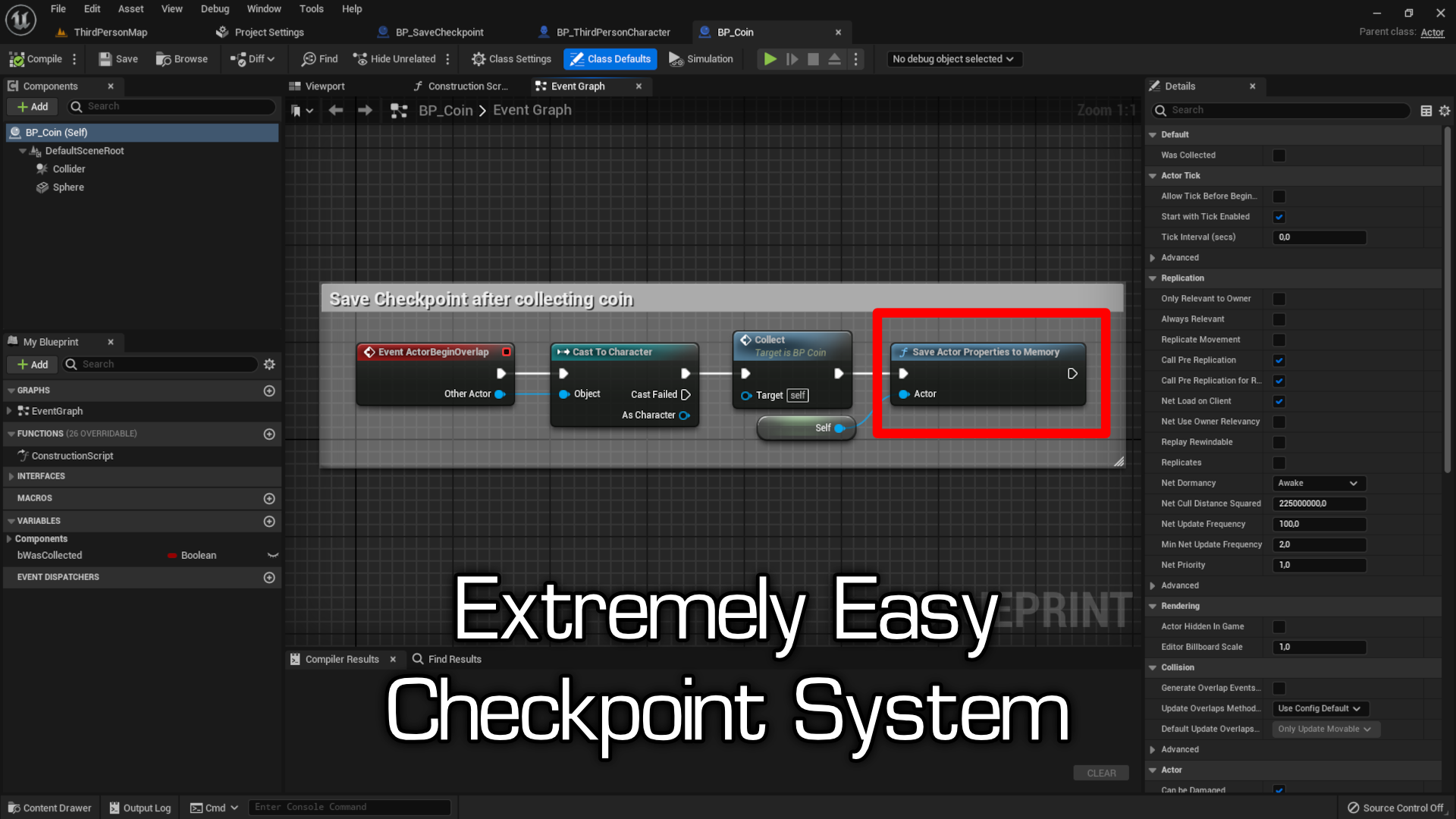Toggle Start with Tick Enabled off
This screenshot has width=1456, height=819.
(1279, 216)
